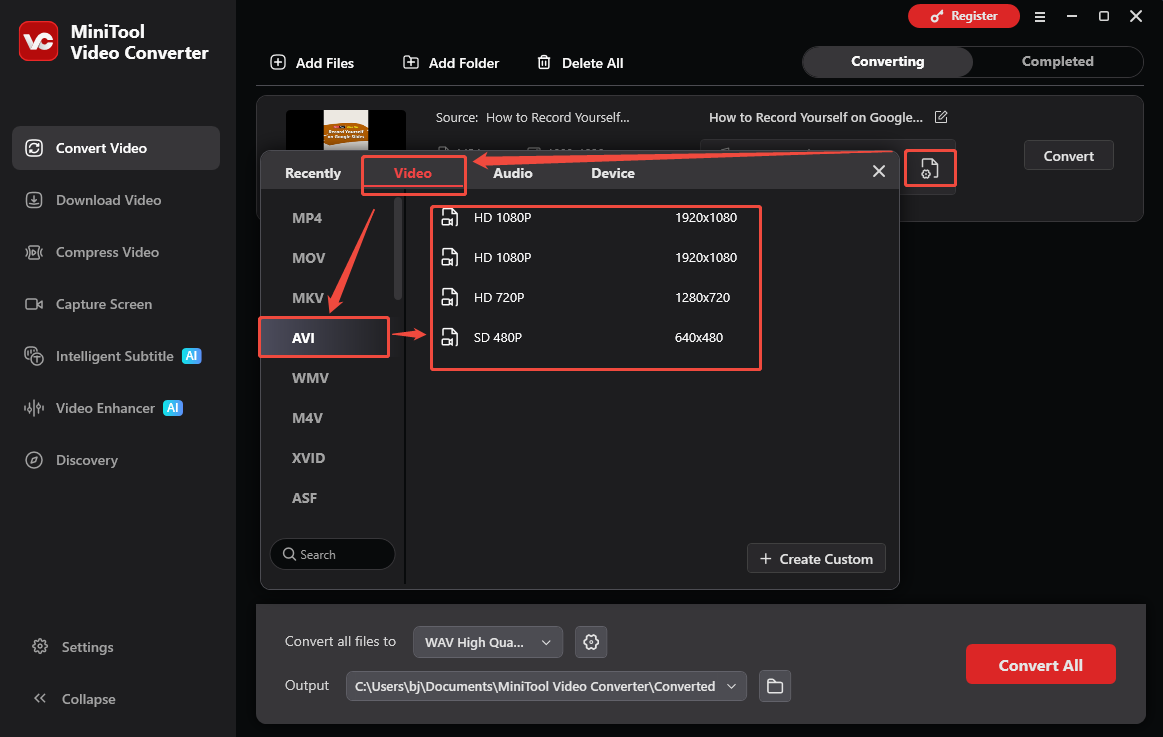Click the Settings gear icon in sidebar
Image resolution: width=1163 pixels, height=737 pixels.
coord(40,647)
